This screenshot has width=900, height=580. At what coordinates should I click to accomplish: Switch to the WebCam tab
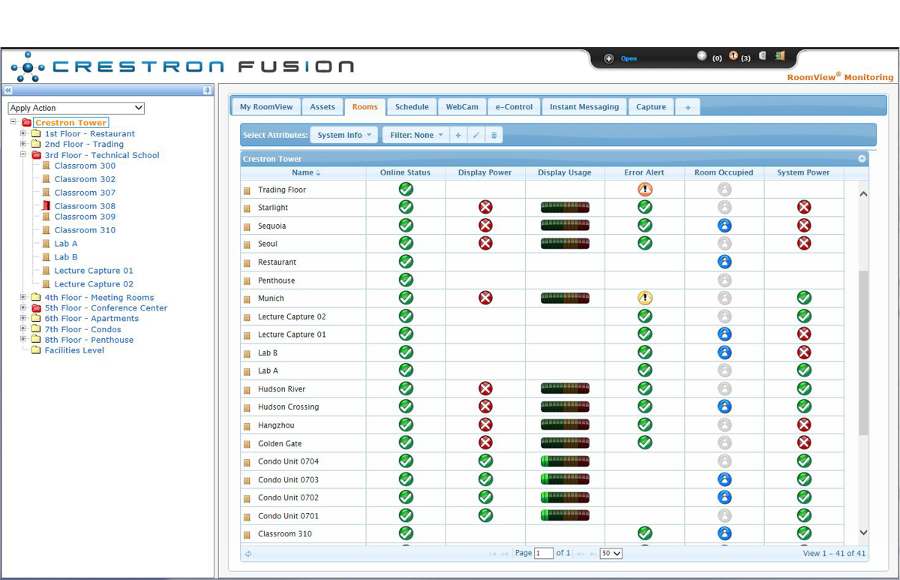coord(462,107)
